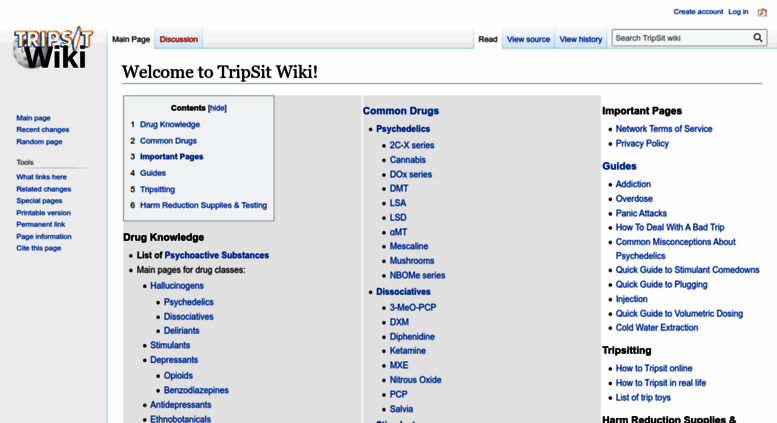This screenshot has width=777, height=423.
Task: Open the NBOMe series page
Action: (417, 275)
